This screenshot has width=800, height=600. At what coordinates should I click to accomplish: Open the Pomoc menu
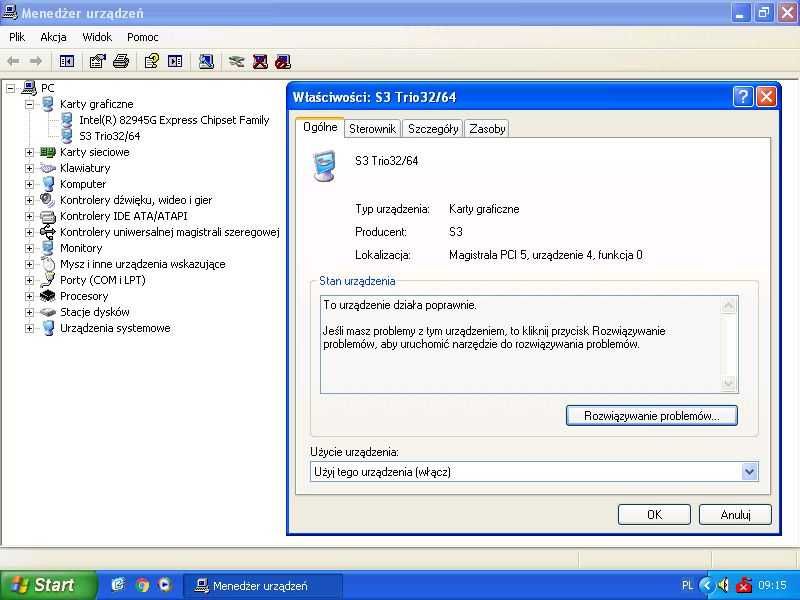pyautogui.click(x=142, y=37)
